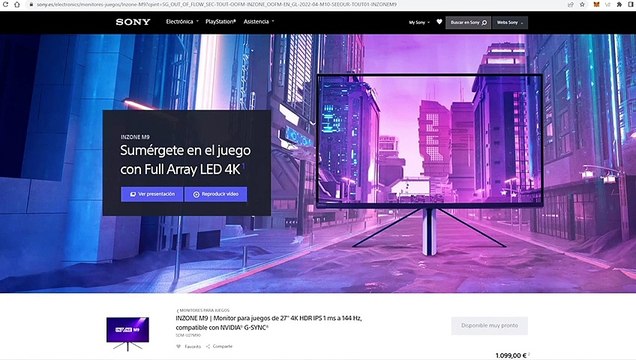Click the heart icon beside Favorito
The image size is (636, 360).
(178, 347)
